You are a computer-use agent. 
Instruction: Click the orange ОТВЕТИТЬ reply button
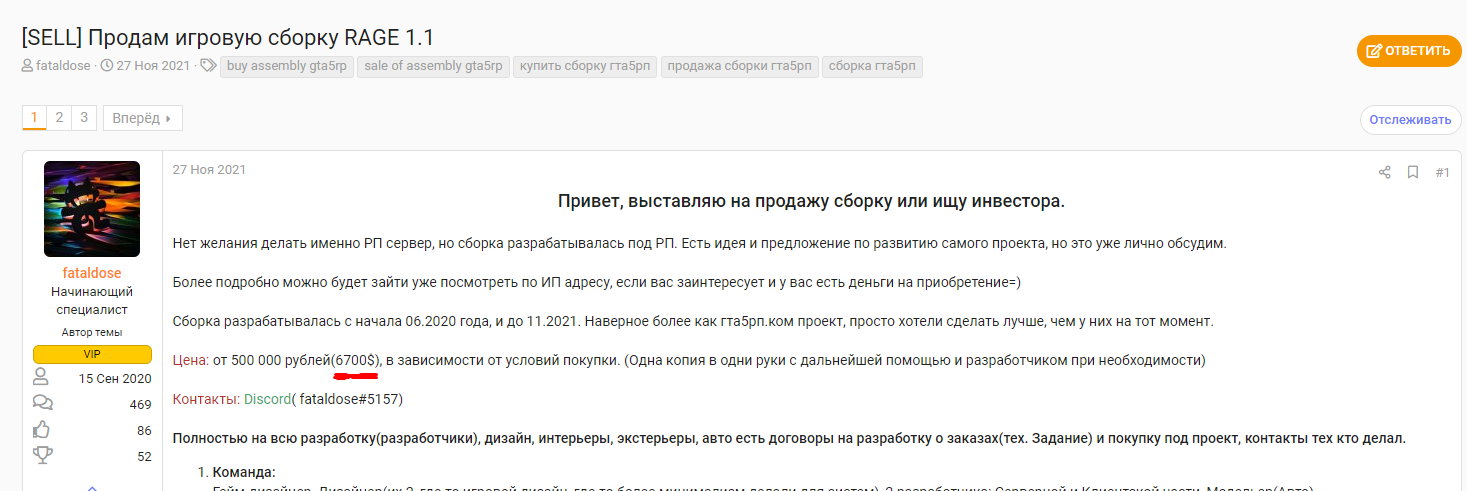click(1409, 51)
